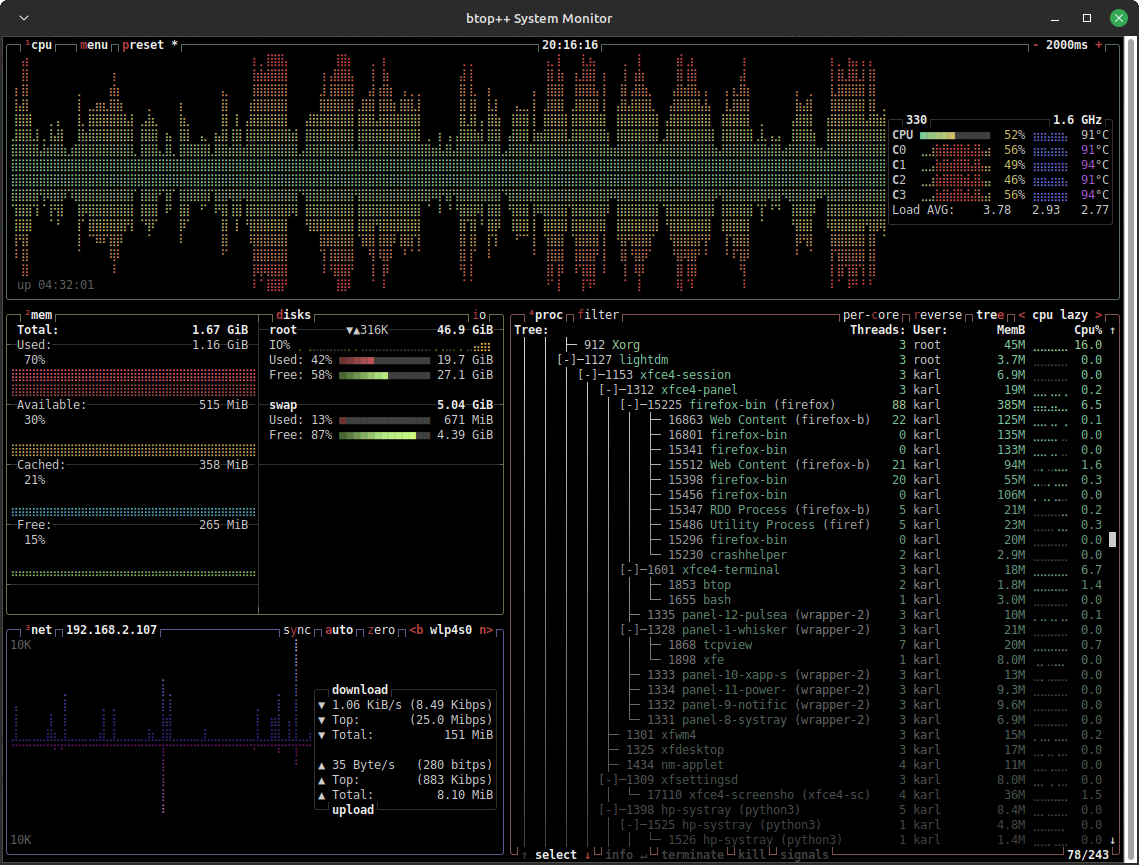Select previous sort column with left arrow
The width and height of the screenshot is (1139, 865).
coord(1021,315)
